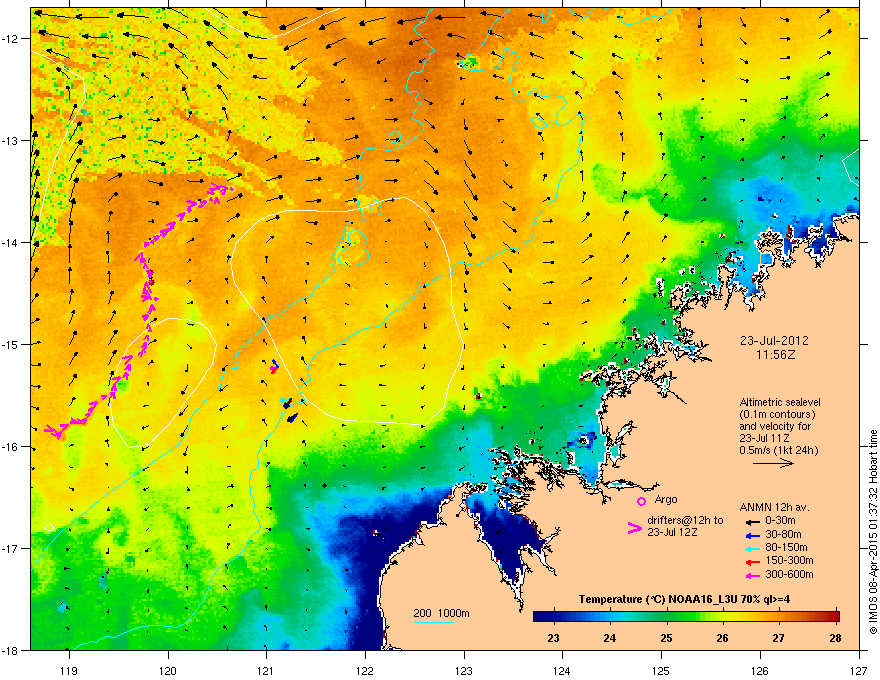
Task: Click the red 150-300m legend arrow
Action: click(753, 561)
